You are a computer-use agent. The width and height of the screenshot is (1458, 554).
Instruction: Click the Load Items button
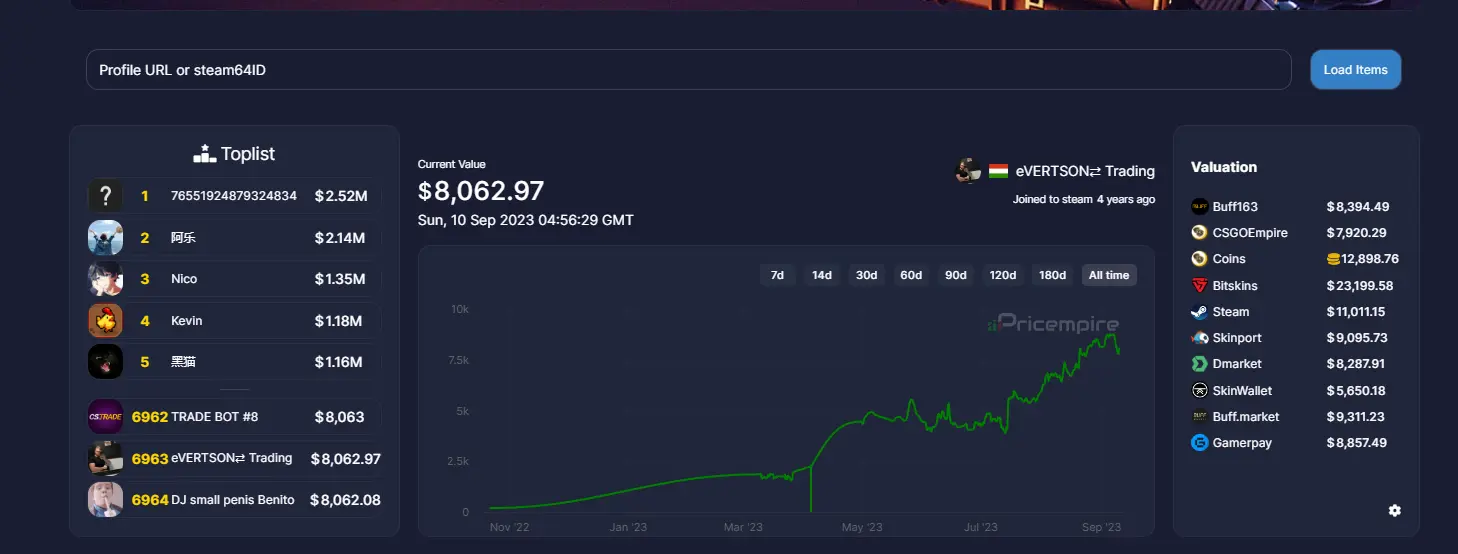1356,70
